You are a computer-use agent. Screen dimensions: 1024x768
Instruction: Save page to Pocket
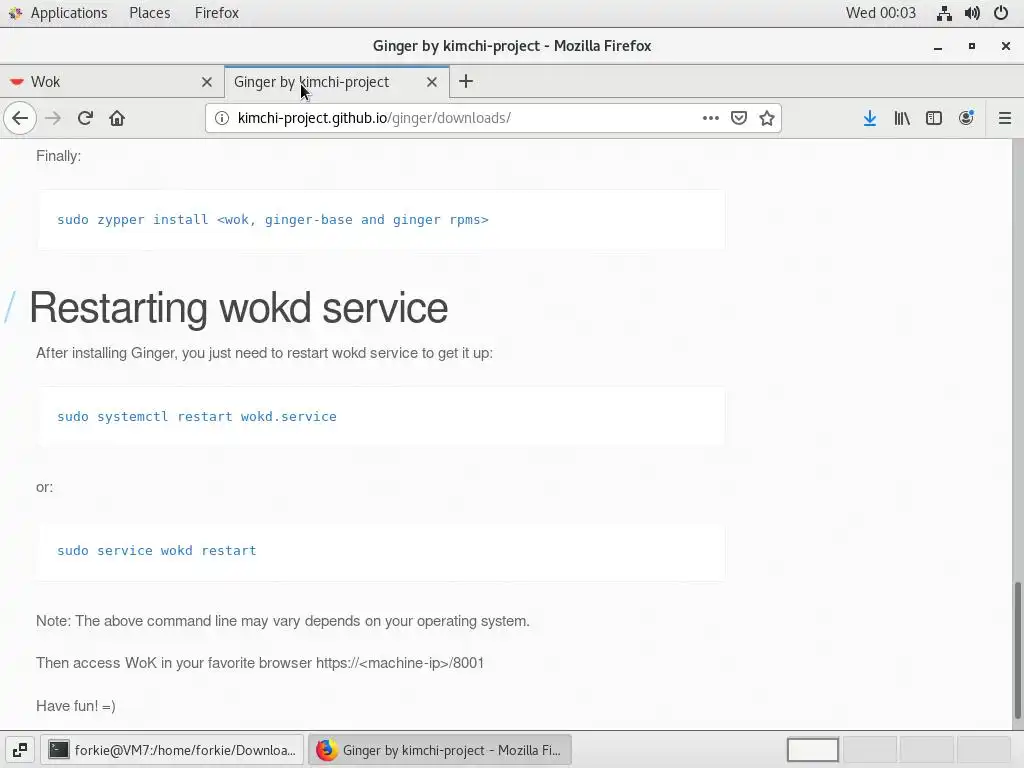coord(739,118)
